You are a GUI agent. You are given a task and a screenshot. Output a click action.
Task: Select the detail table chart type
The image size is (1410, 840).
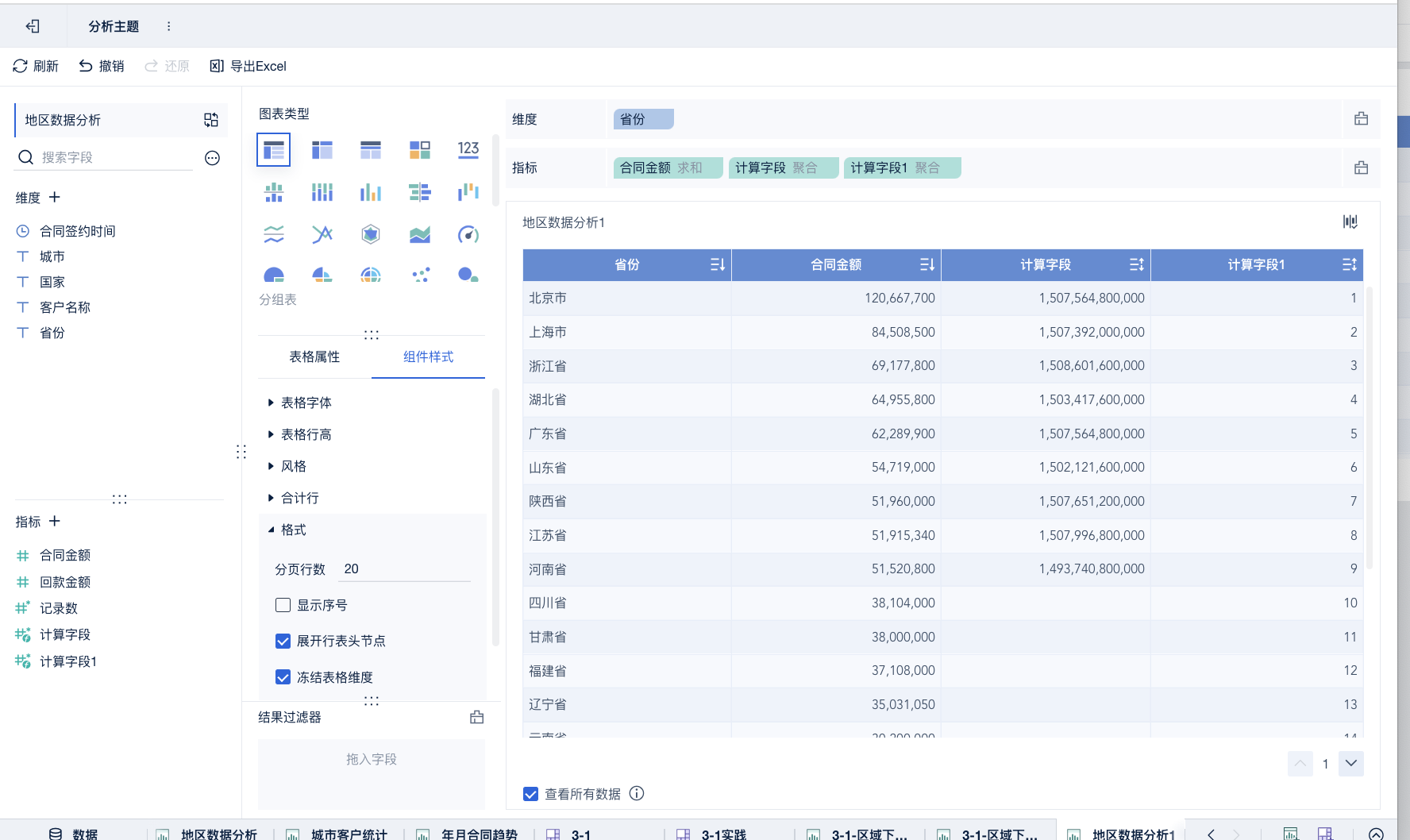[371, 149]
